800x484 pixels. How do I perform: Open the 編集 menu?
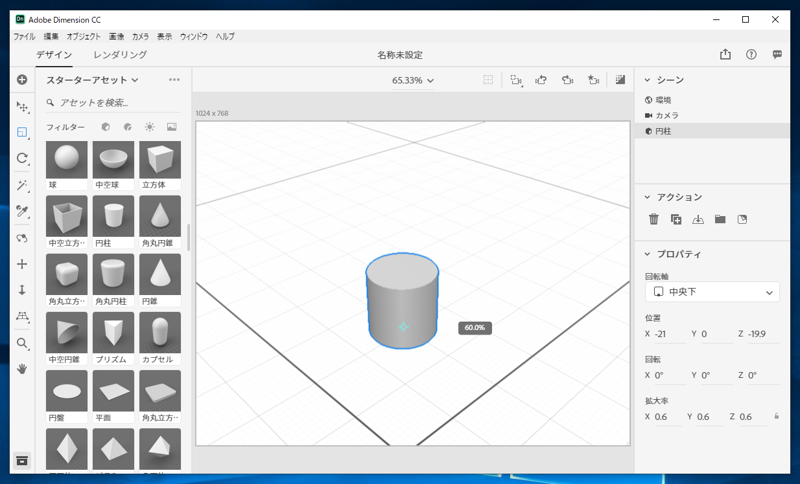[x=51, y=37]
